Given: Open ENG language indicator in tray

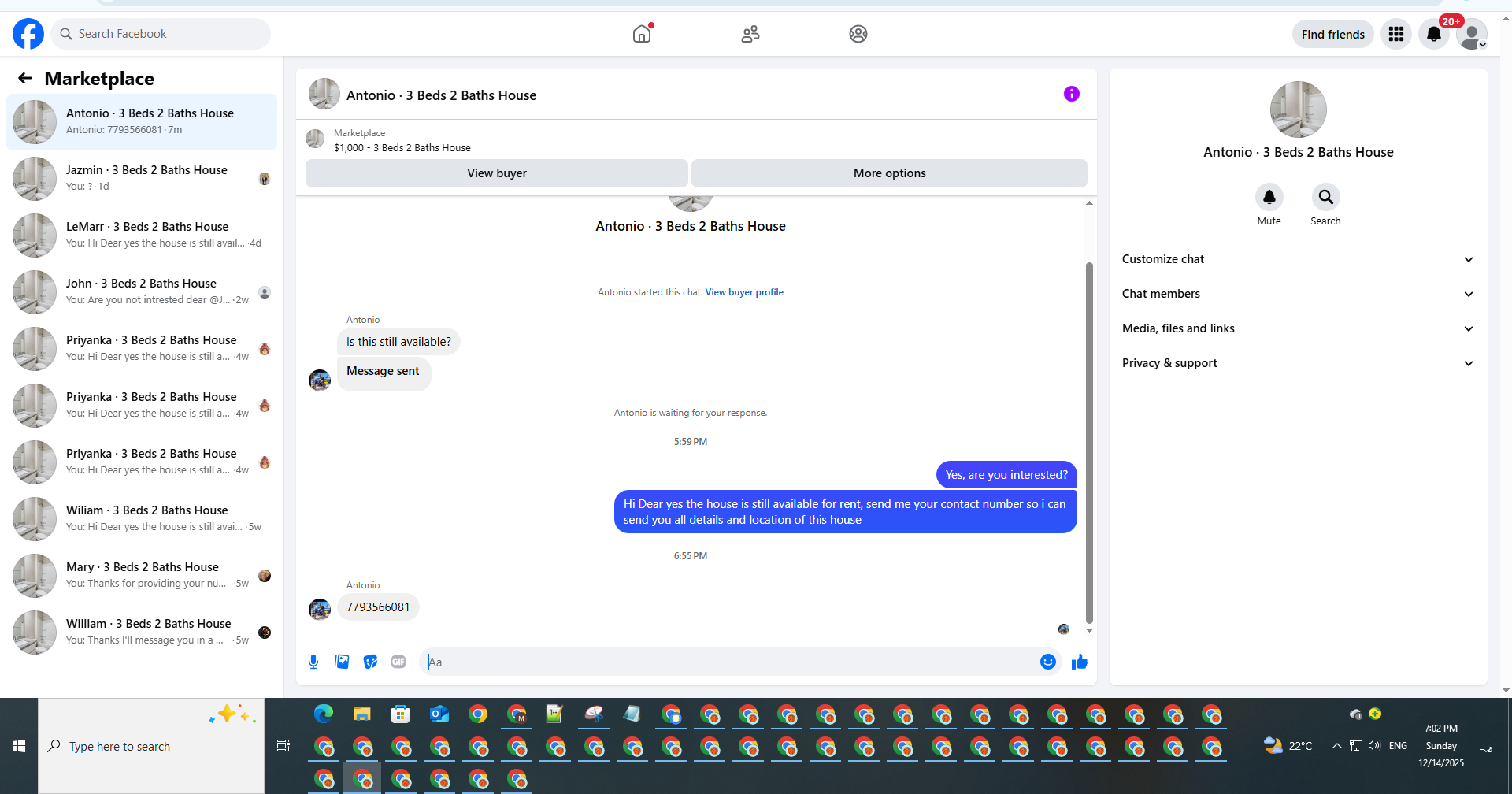Looking at the screenshot, I should (1398, 746).
